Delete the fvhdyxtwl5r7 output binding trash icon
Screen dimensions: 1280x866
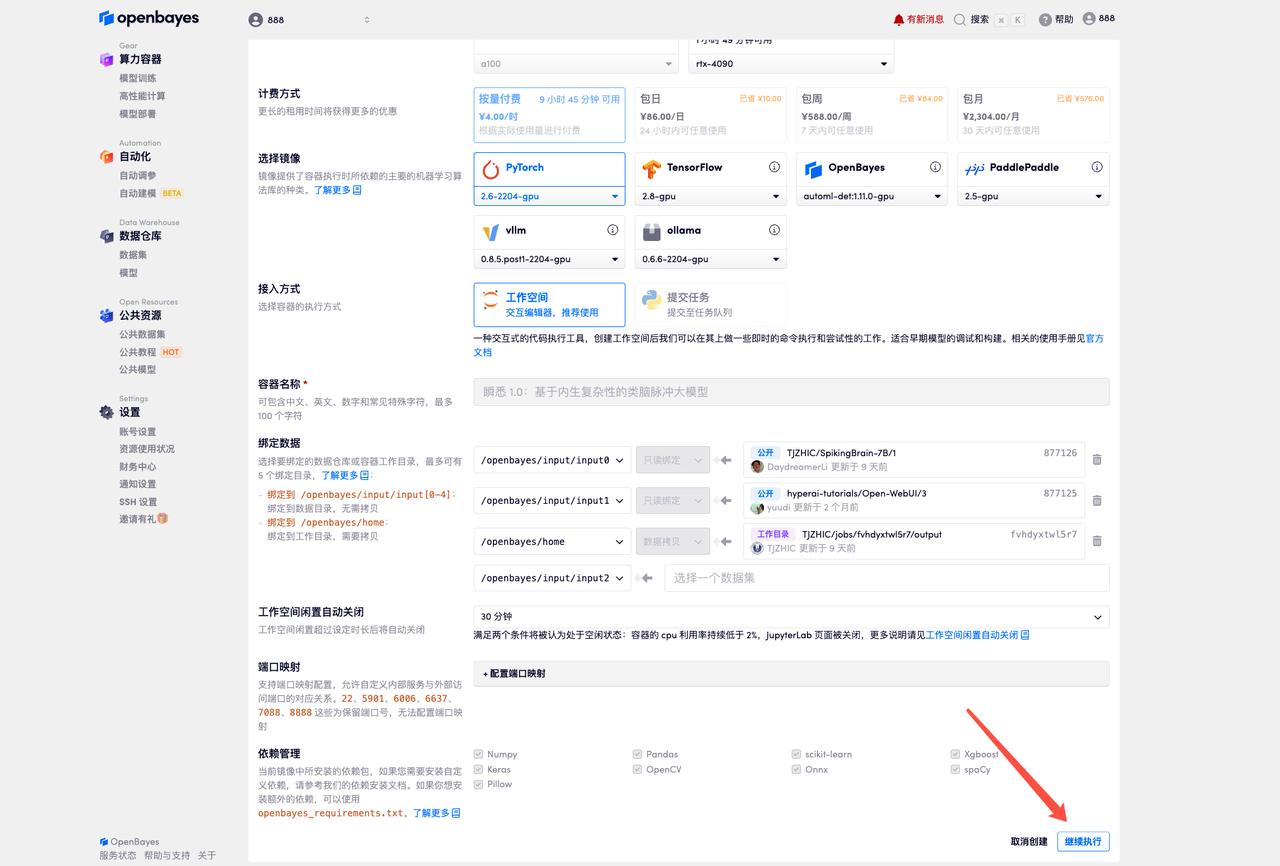coord(1097,541)
